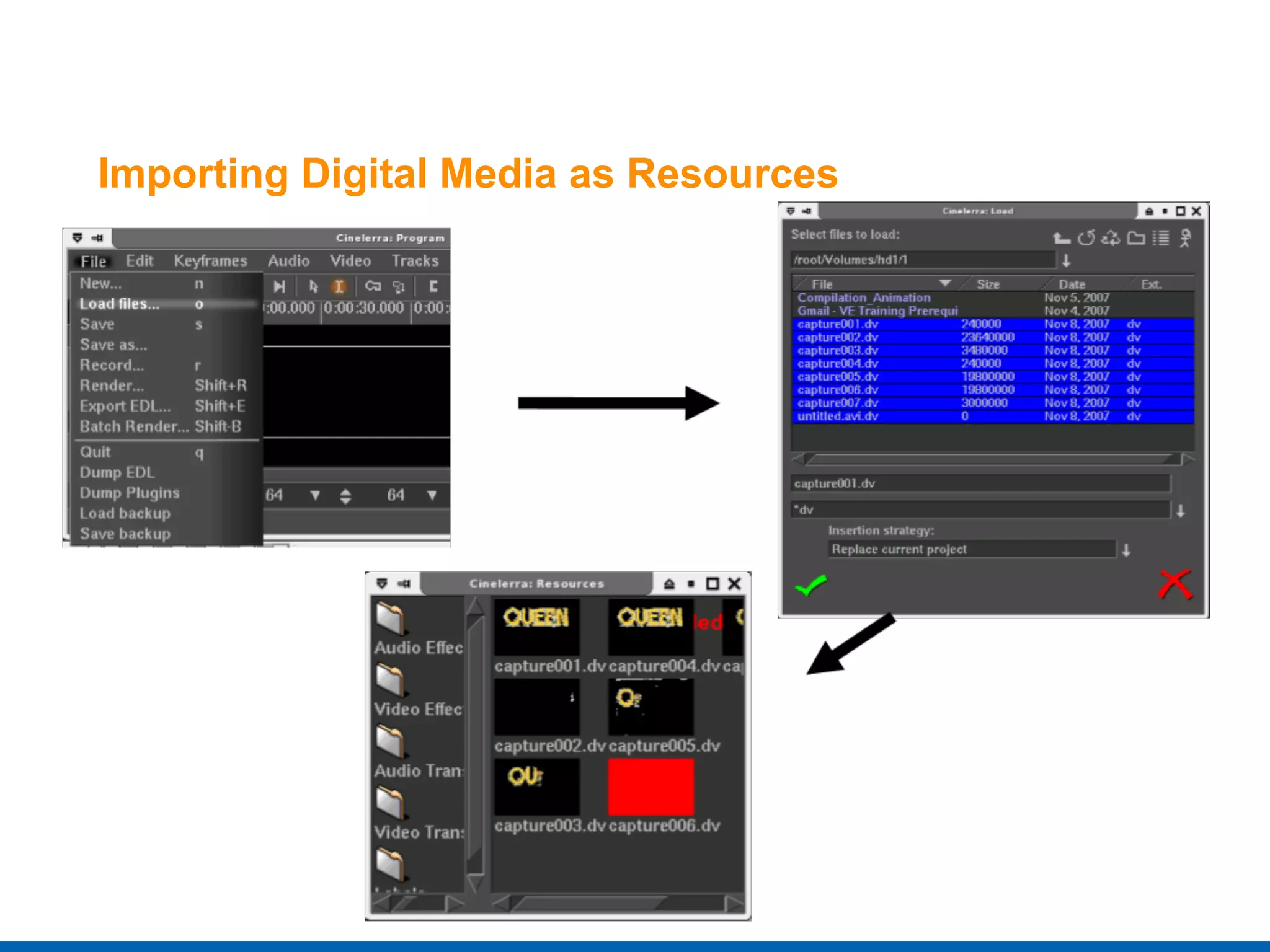The width and height of the screenshot is (1270, 952).
Task: Select Load backup menu entry
Action: [165, 513]
